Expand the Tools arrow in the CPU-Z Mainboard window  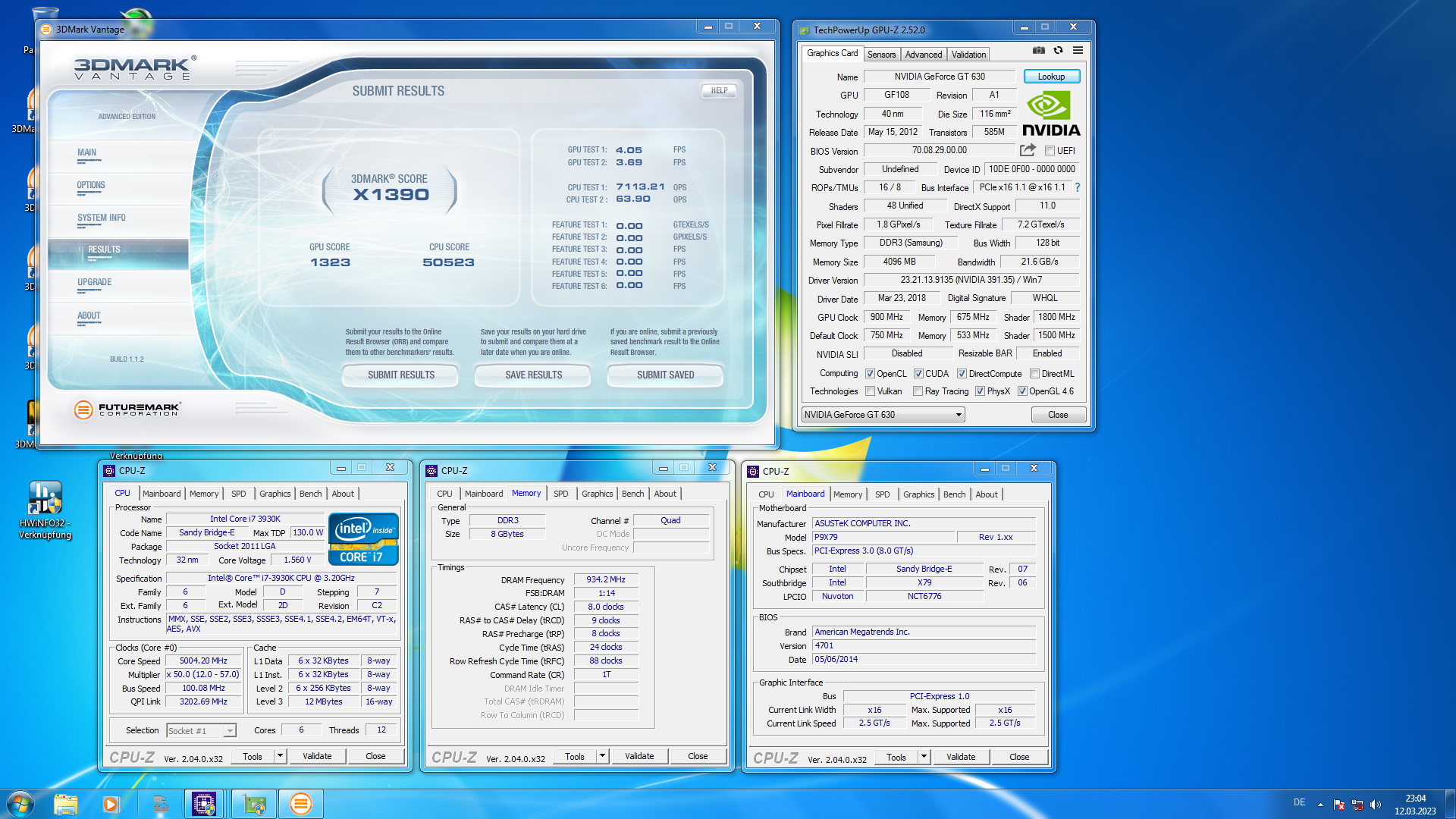click(x=924, y=757)
